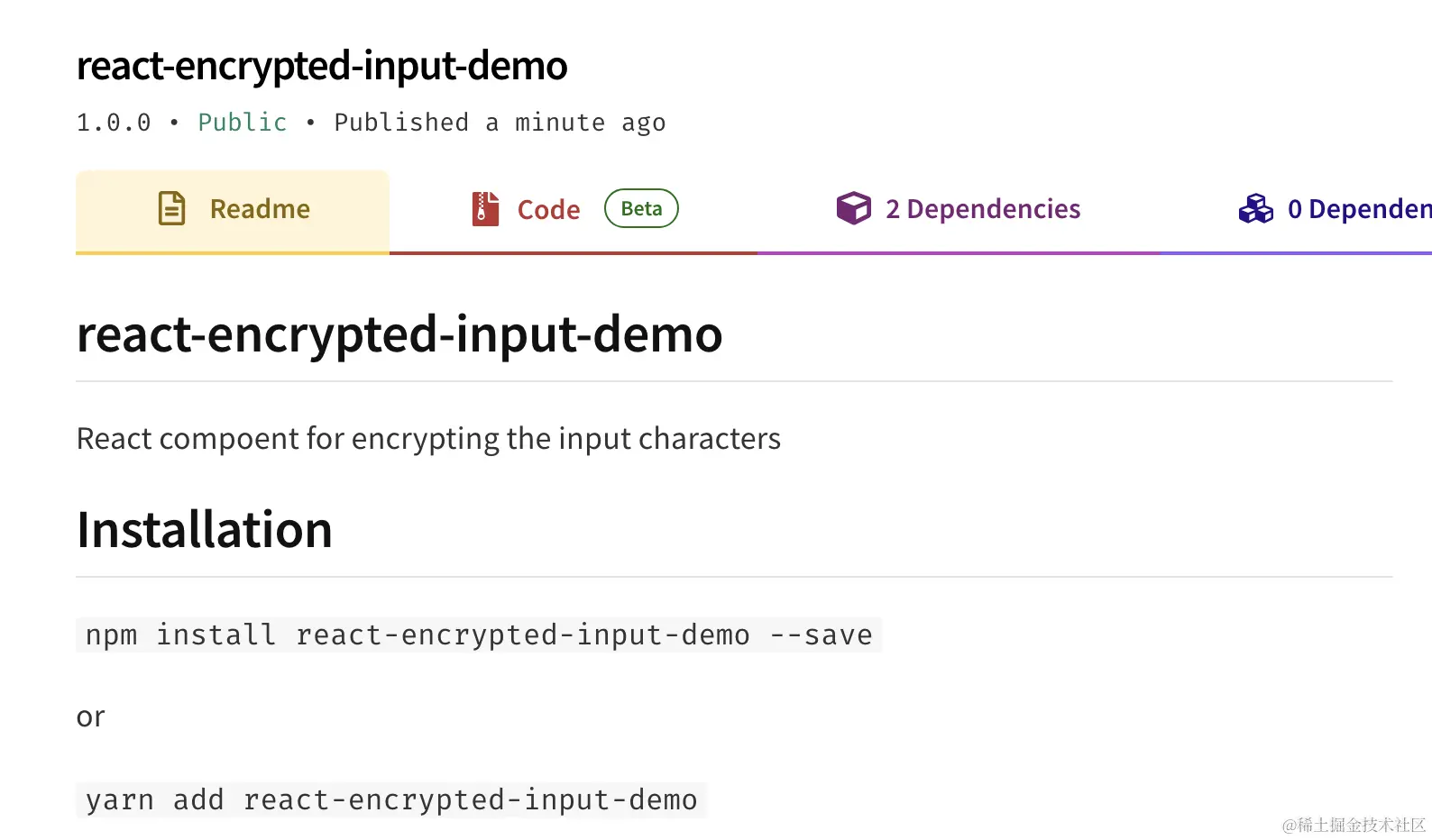Image resolution: width=1432 pixels, height=840 pixels.
Task: Open the 0 Dependents tab
Action: point(1297,211)
